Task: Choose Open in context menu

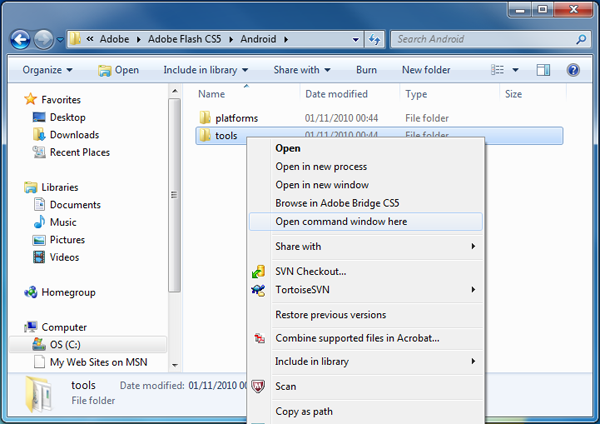Action: click(366, 148)
